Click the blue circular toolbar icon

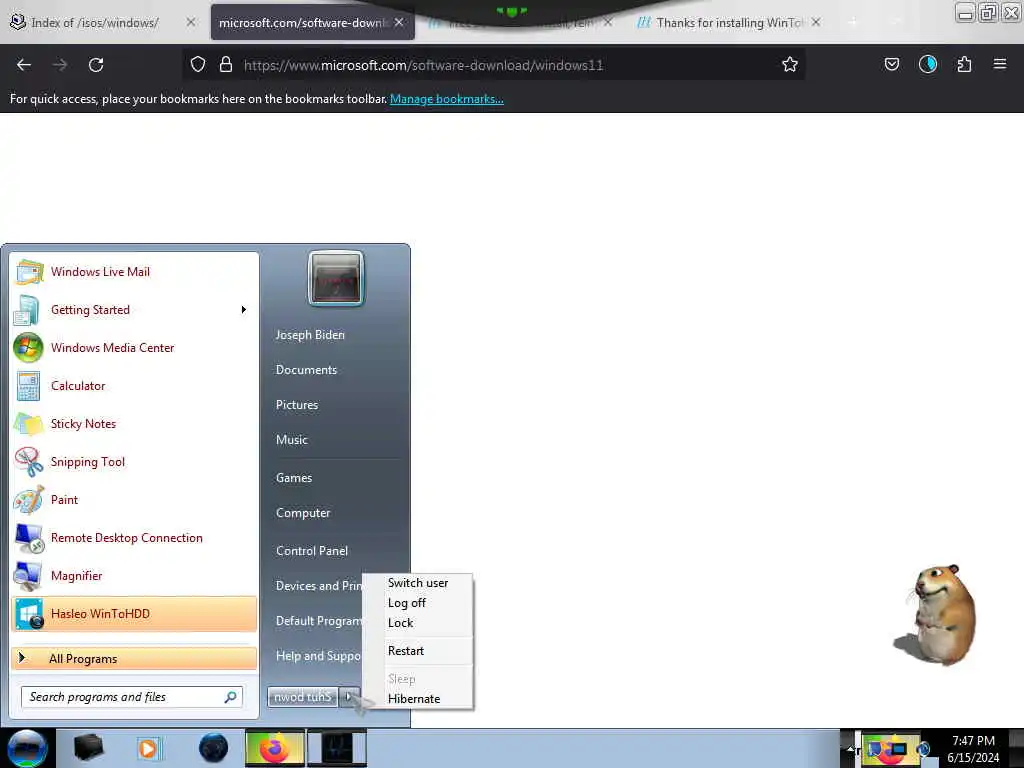tap(928, 64)
